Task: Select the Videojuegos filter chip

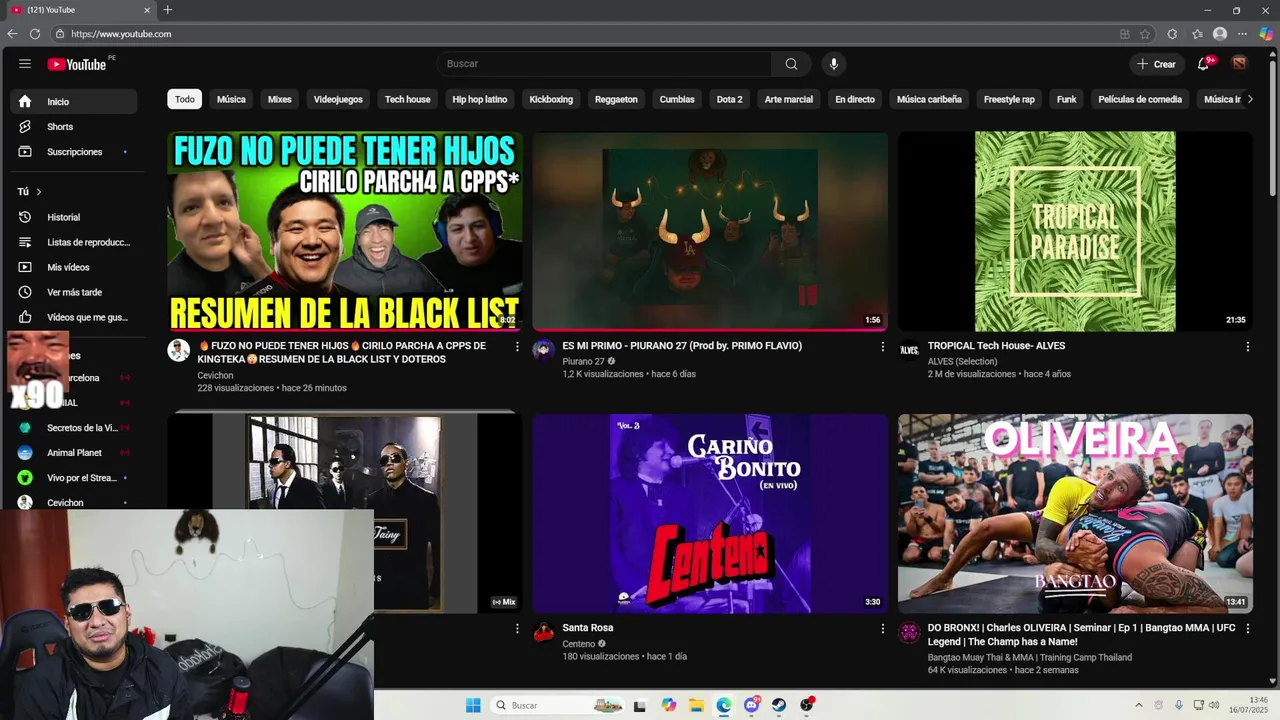Action: pos(338,99)
